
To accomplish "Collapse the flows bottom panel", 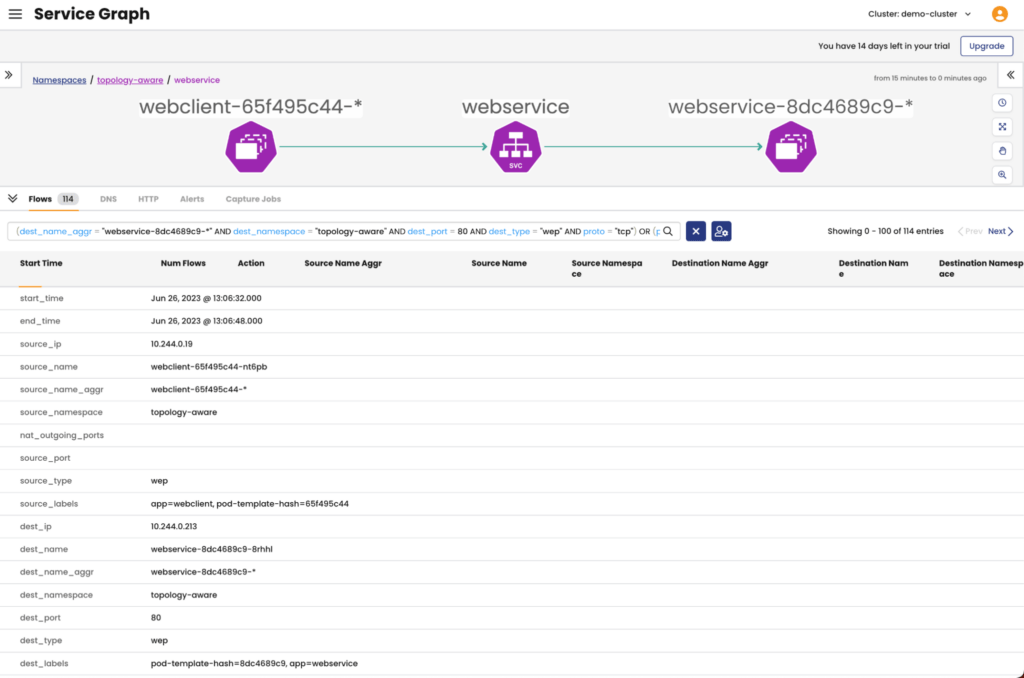I will tap(12, 199).
